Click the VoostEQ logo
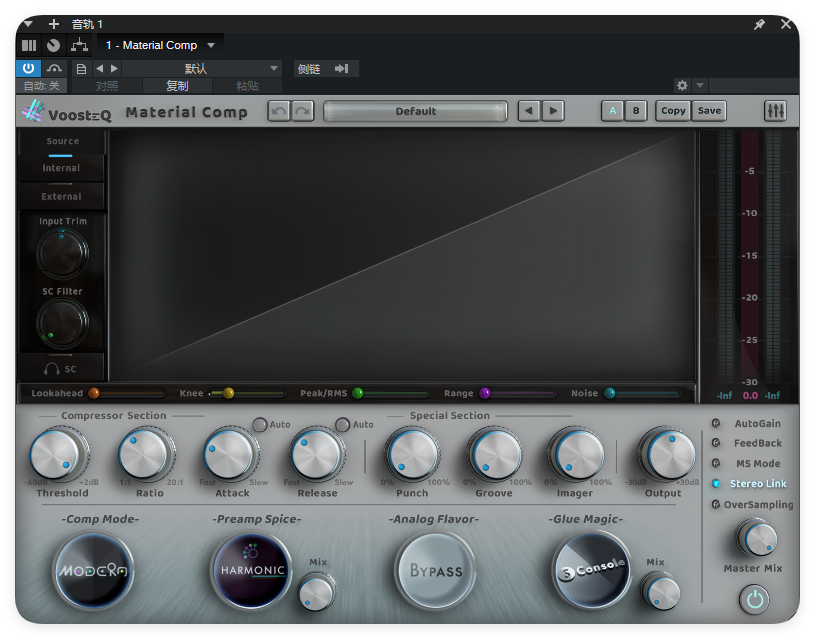 click(x=67, y=111)
